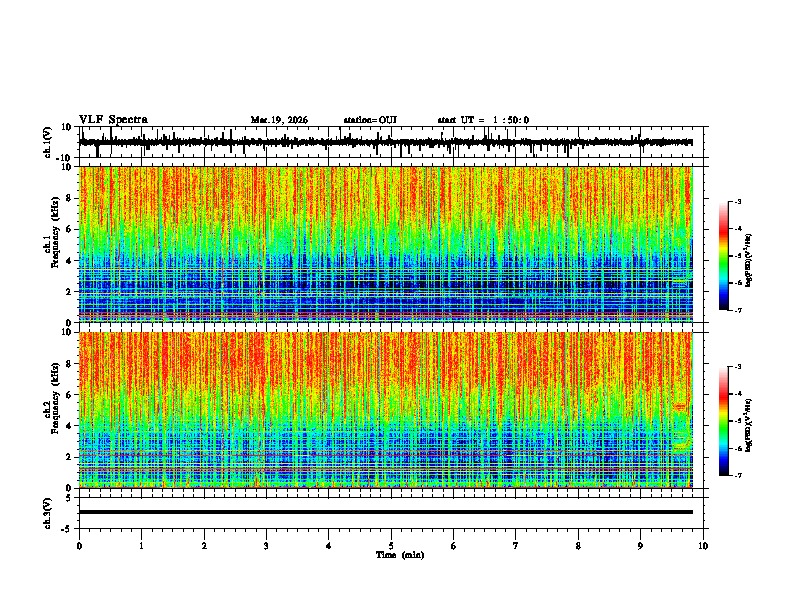This screenshot has width=792, height=612.
Task: Click time axis tick label "0"
Action: tap(79, 546)
